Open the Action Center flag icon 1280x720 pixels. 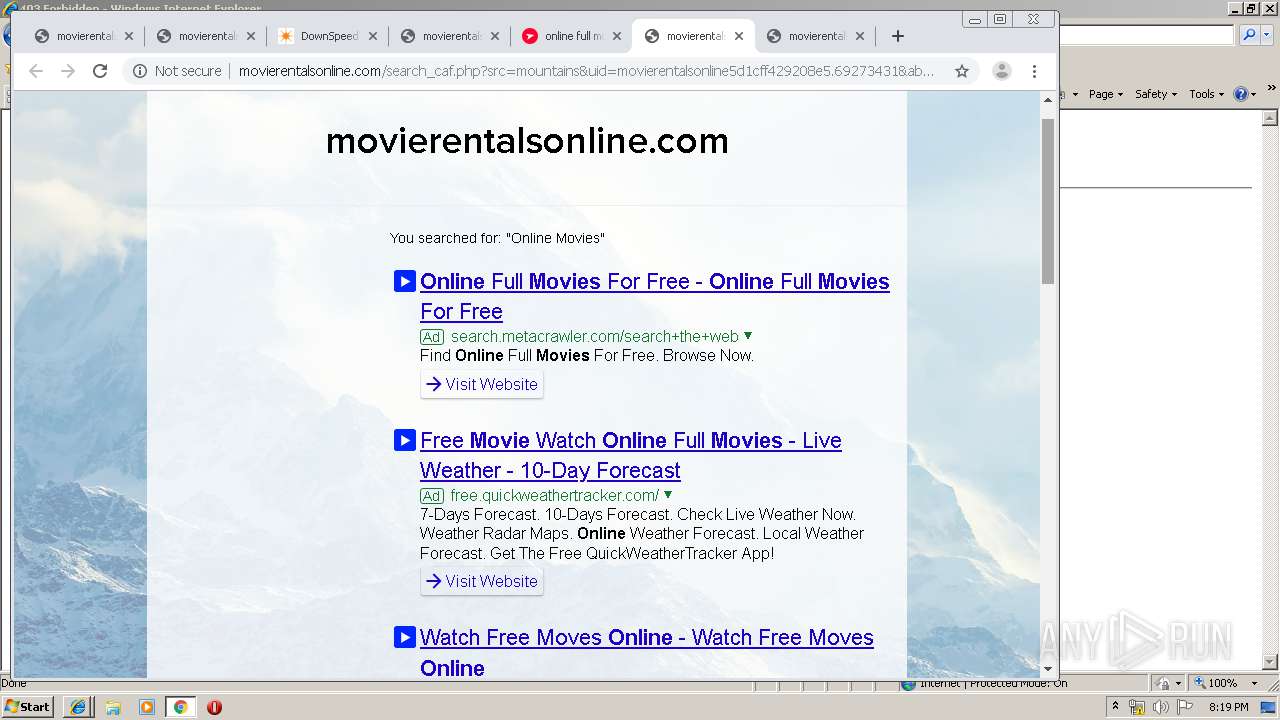pyautogui.click(x=1184, y=707)
